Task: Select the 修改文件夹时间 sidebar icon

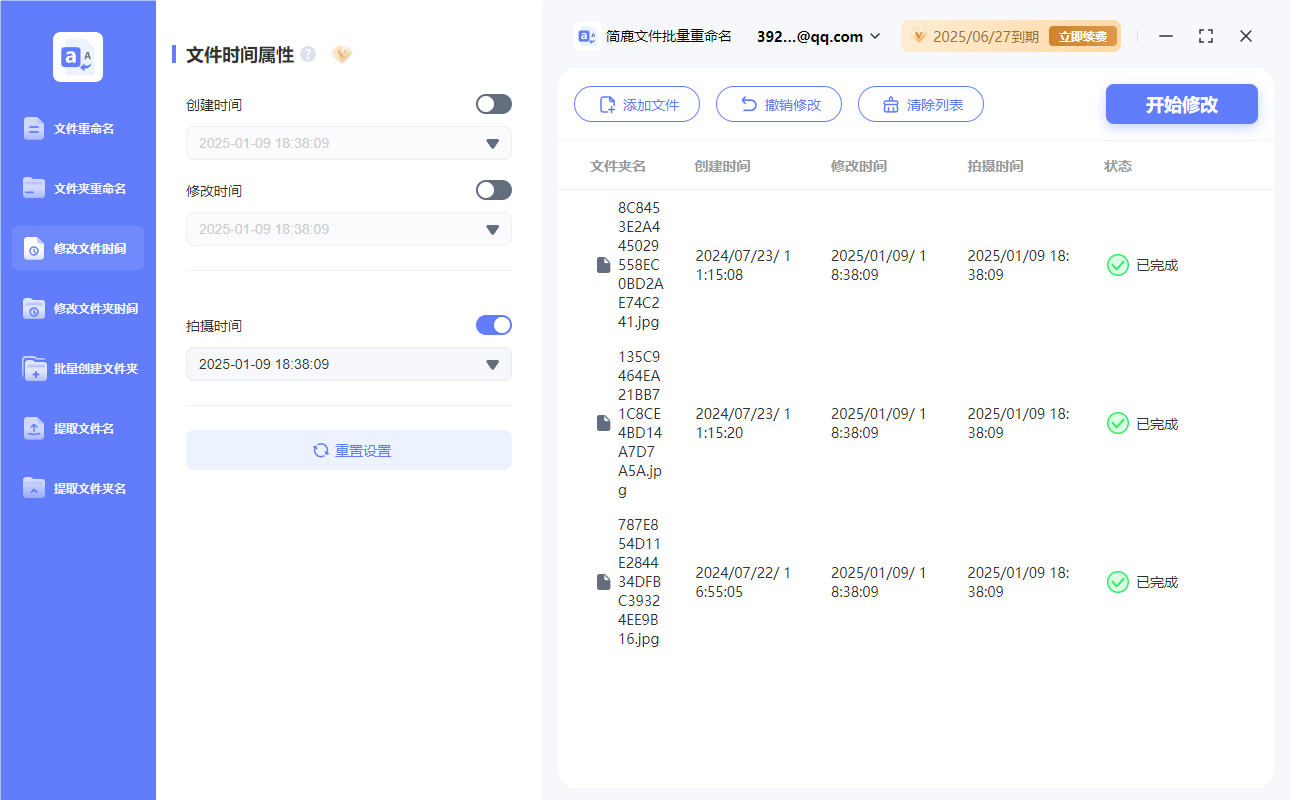Action: [77, 308]
